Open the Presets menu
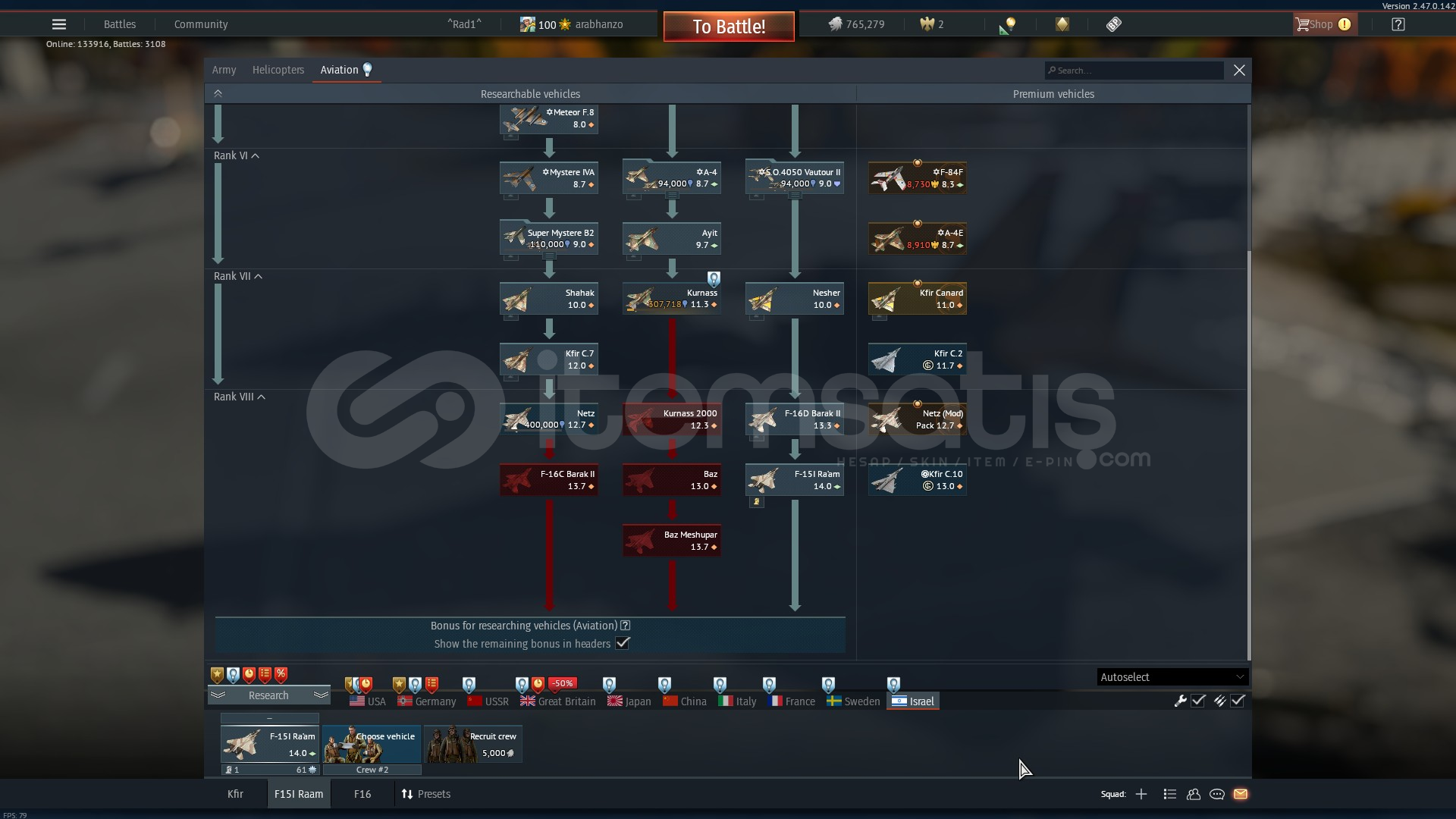Screen dimensions: 1456x819 (426, 794)
